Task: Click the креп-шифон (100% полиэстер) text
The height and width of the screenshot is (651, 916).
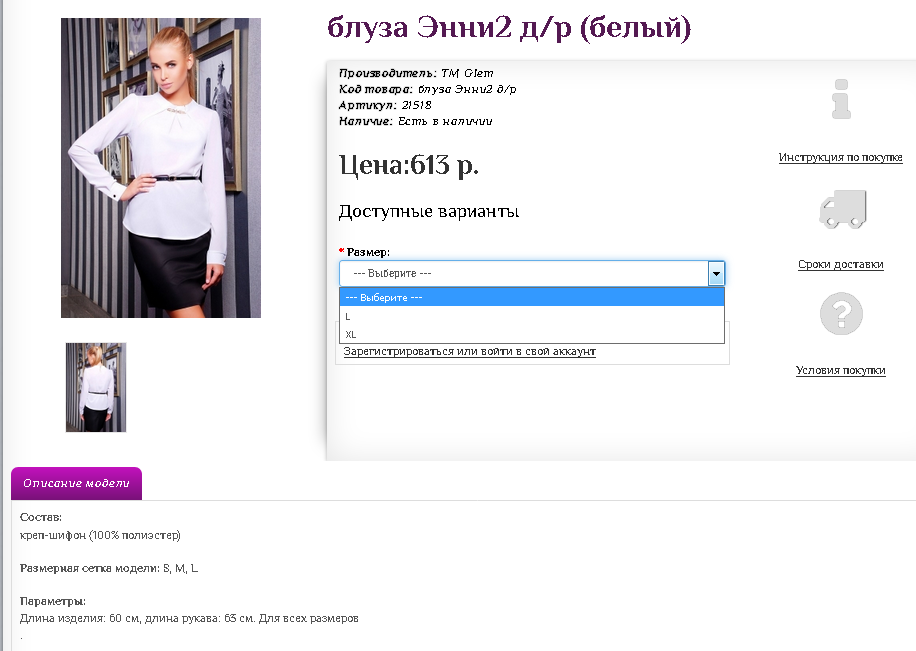Action: (x=100, y=535)
